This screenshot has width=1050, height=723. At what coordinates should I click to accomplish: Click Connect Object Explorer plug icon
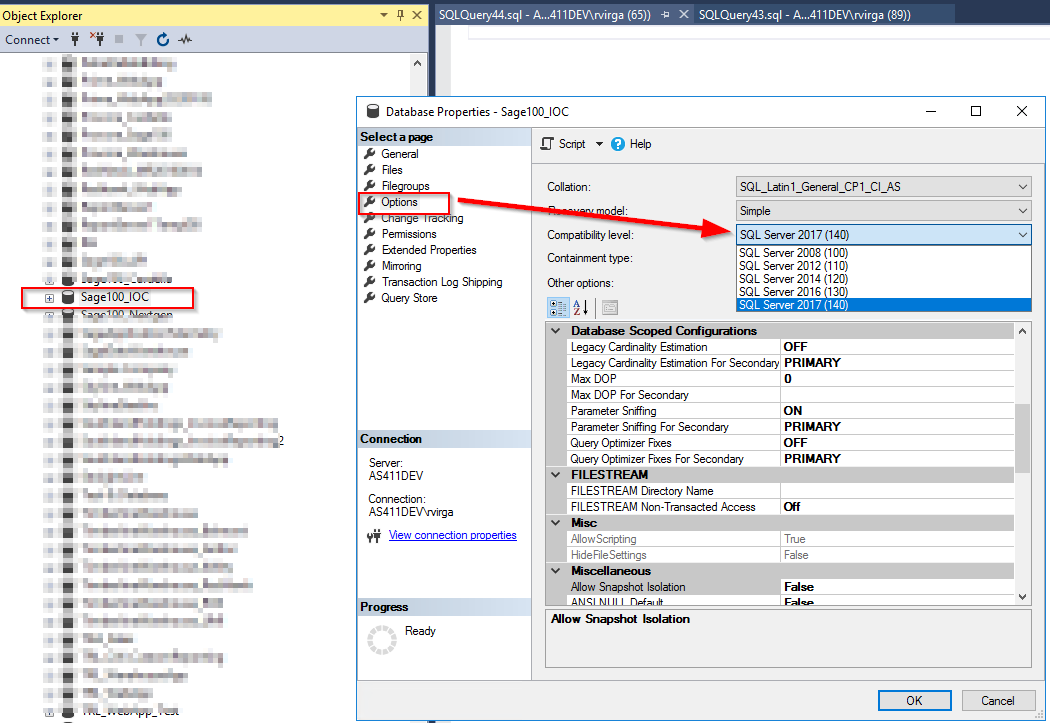point(75,39)
